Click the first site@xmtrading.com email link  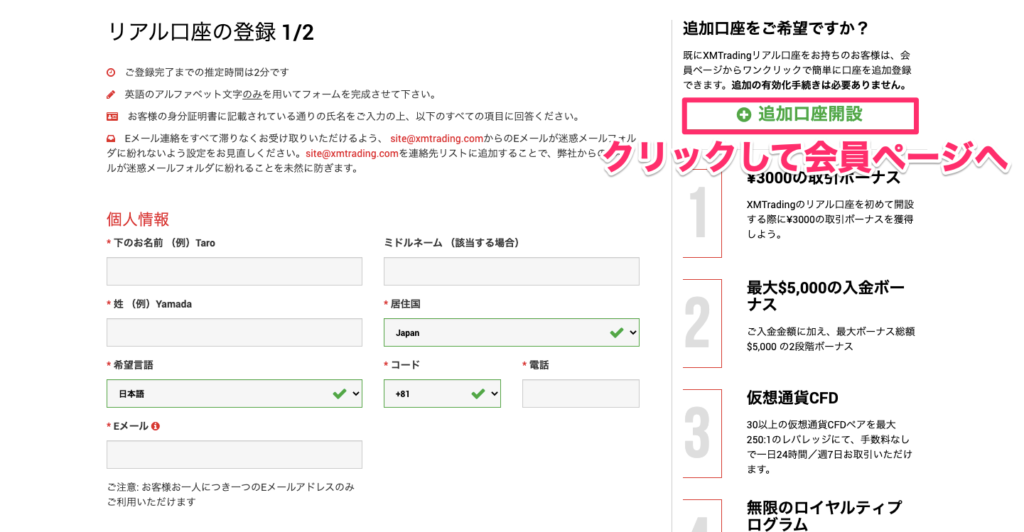[x=437, y=138]
